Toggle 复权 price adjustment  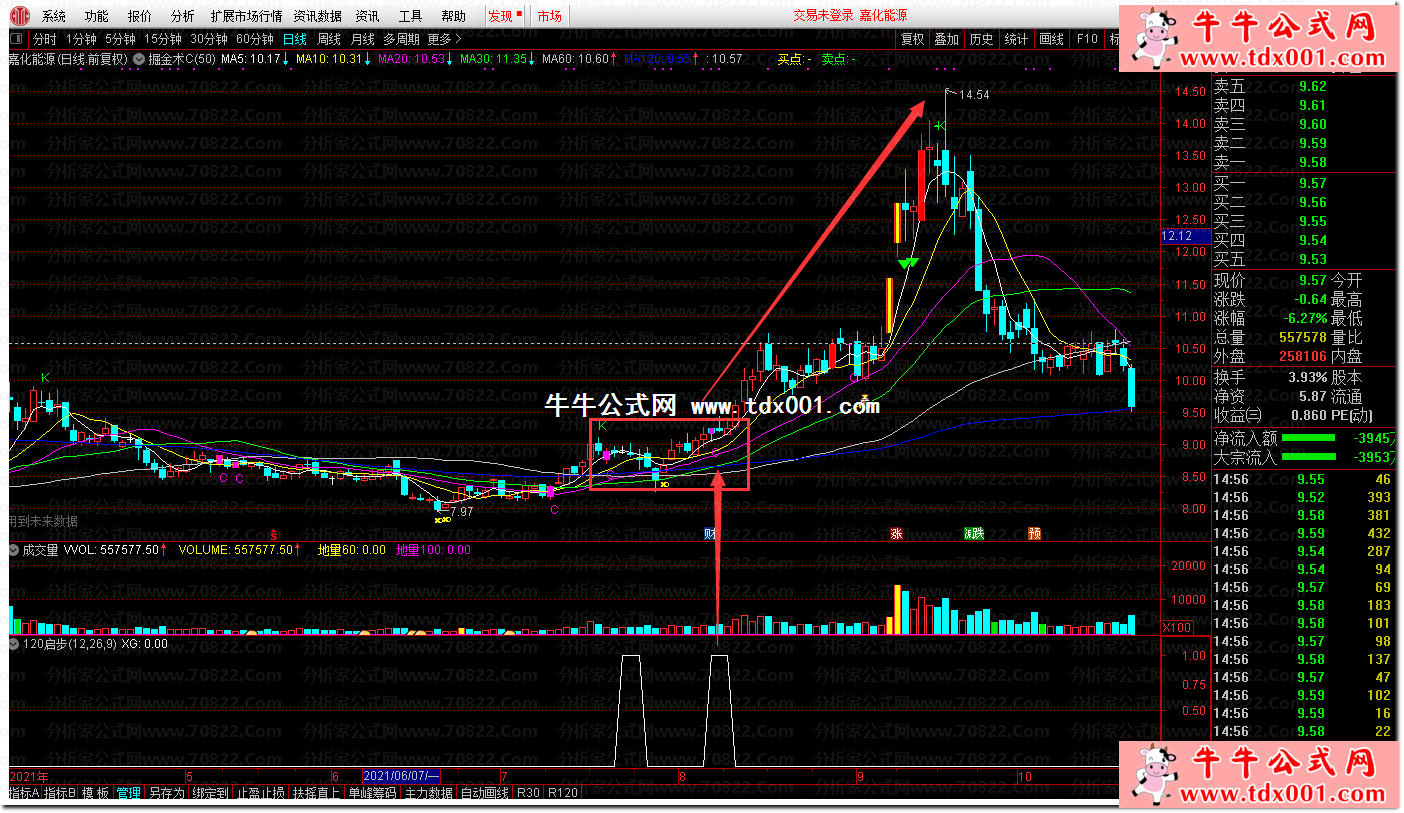[912, 40]
